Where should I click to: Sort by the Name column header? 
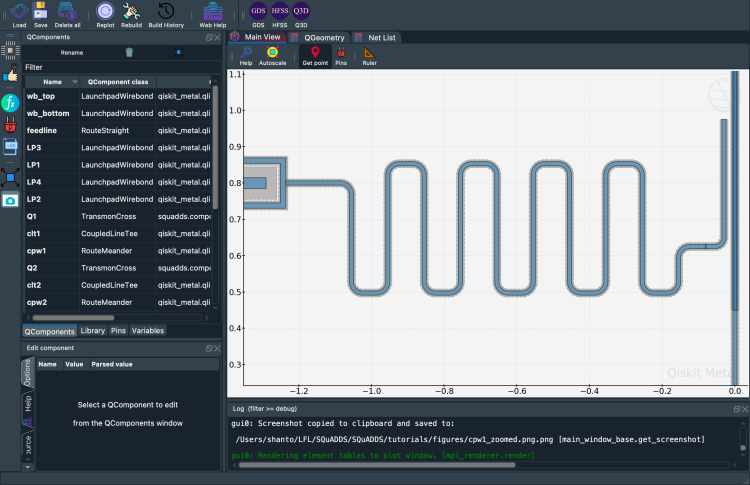point(52,82)
